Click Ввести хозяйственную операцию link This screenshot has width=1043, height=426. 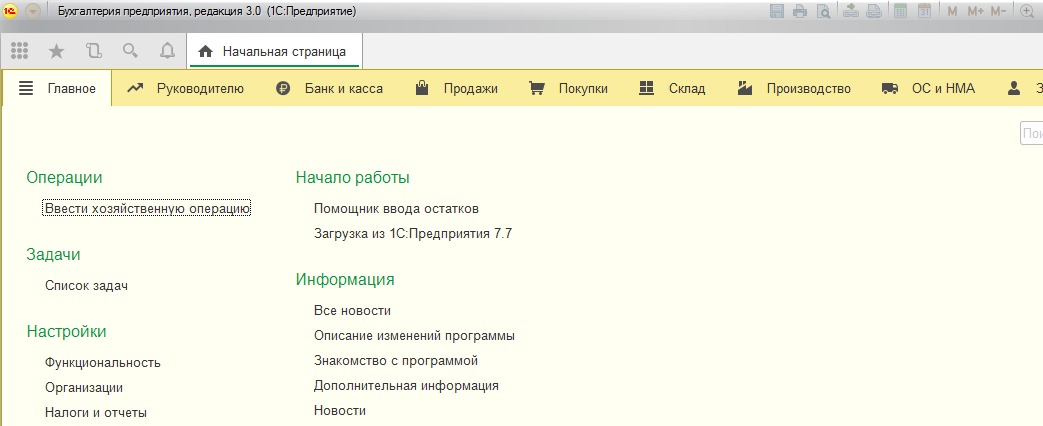click(x=147, y=208)
